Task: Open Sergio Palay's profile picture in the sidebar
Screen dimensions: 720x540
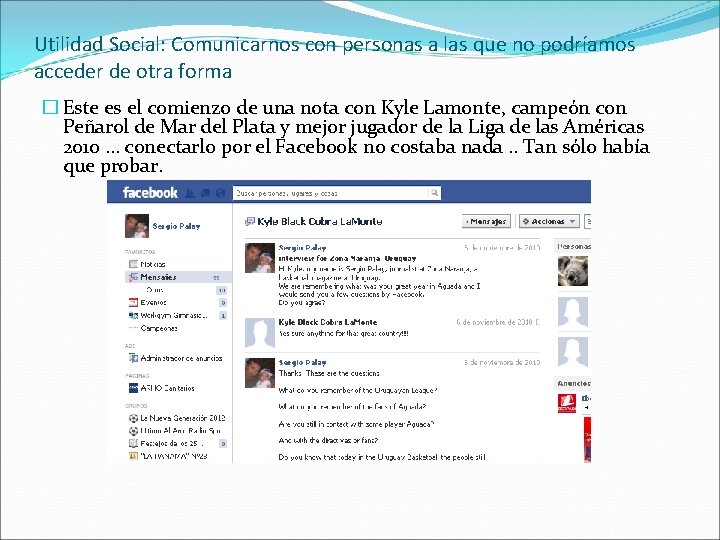Action: coord(137,225)
